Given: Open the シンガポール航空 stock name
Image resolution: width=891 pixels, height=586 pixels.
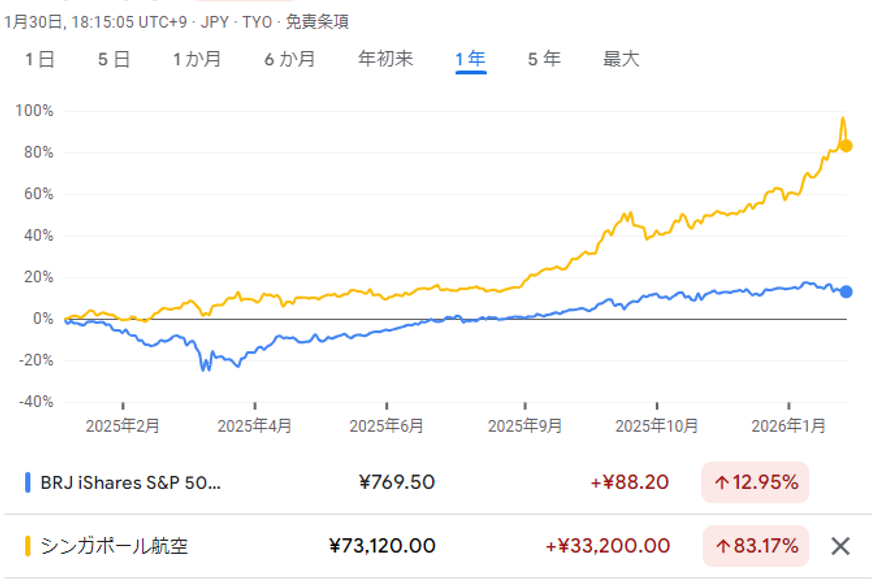Looking at the screenshot, I should (114, 546).
